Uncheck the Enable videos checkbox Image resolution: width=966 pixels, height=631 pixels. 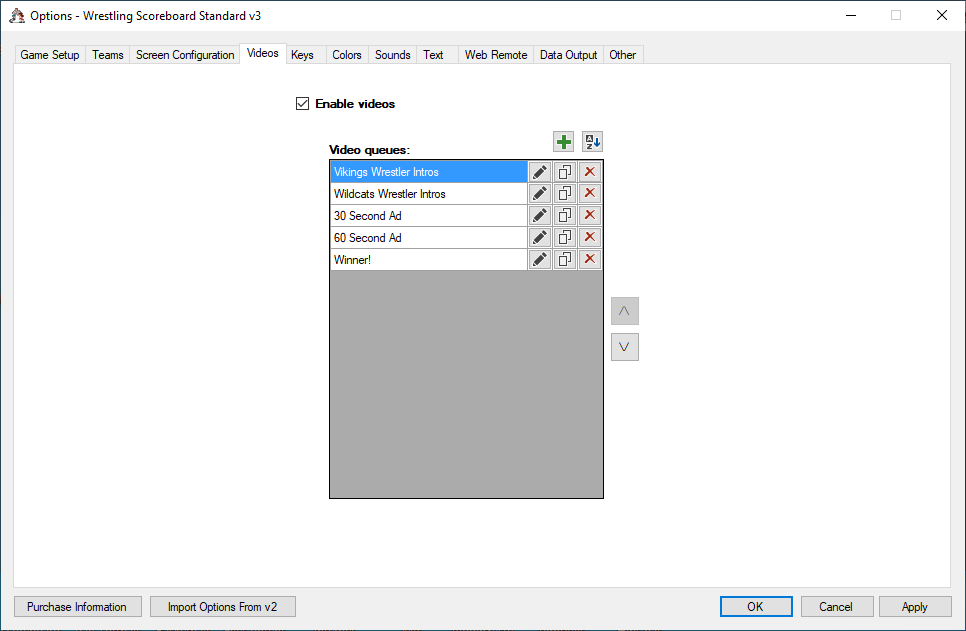[302, 104]
